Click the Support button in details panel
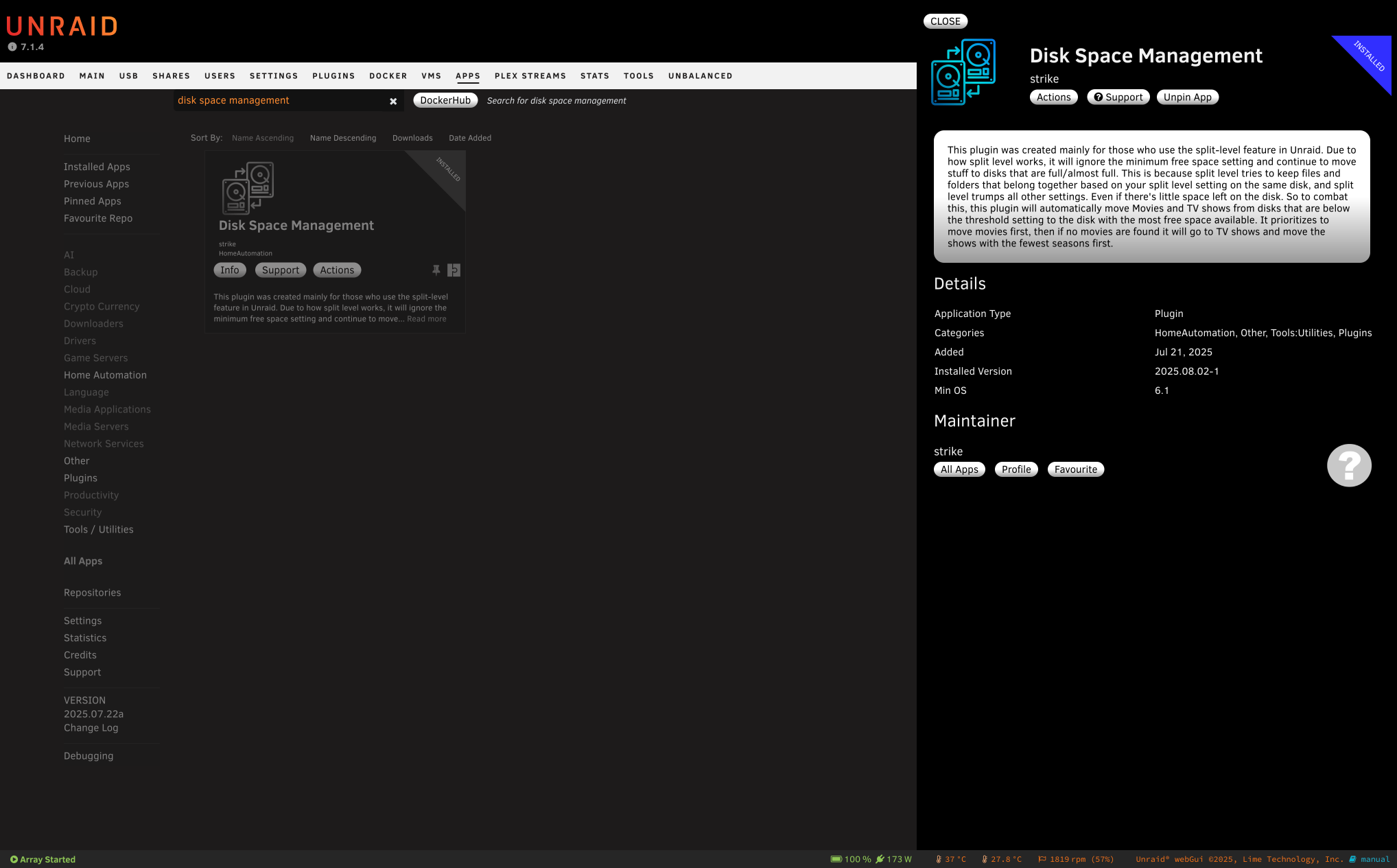Screen dimensions: 1397x868 (1118, 97)
